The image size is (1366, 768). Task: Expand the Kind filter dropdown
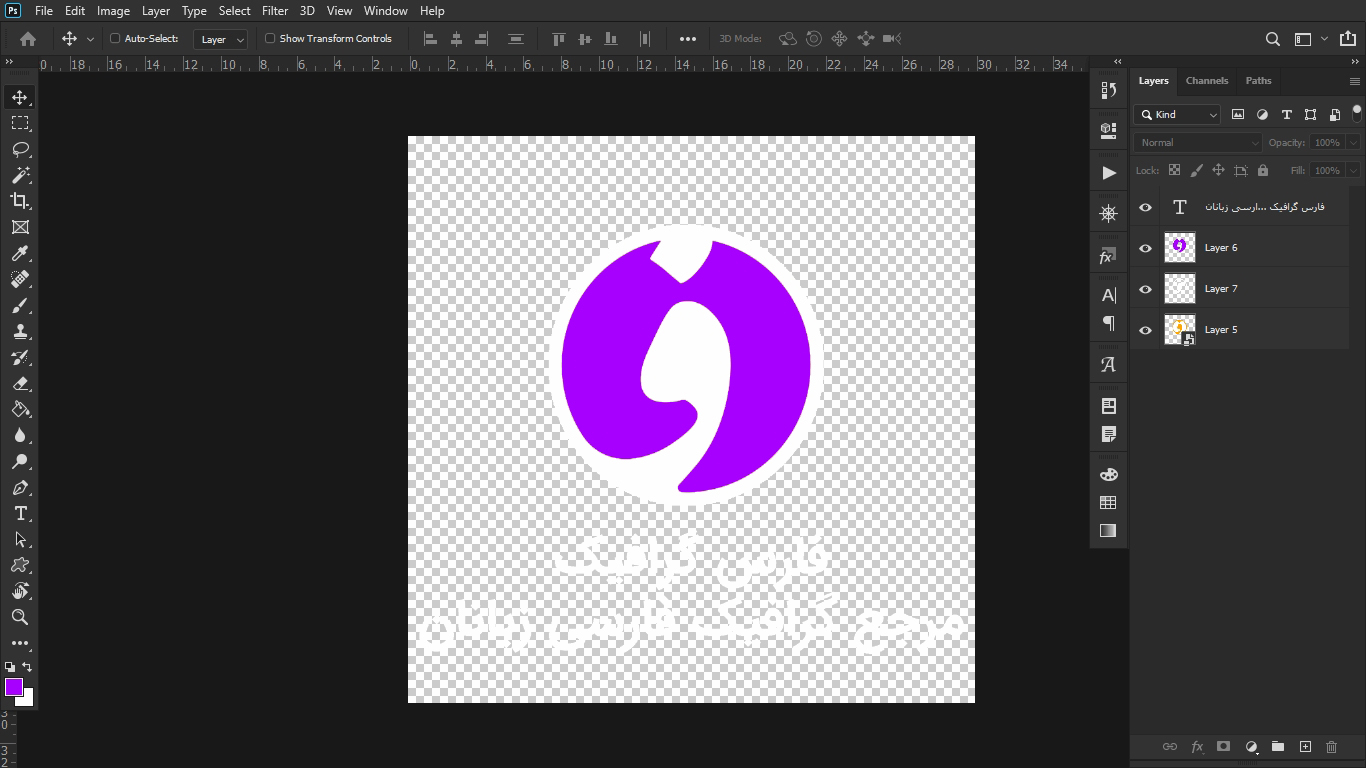[1178, 115]
